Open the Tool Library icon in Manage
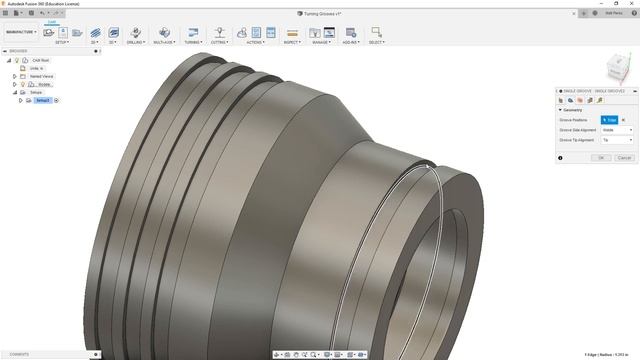This screenshot has height=360, width=640. [x=315, y=32]
